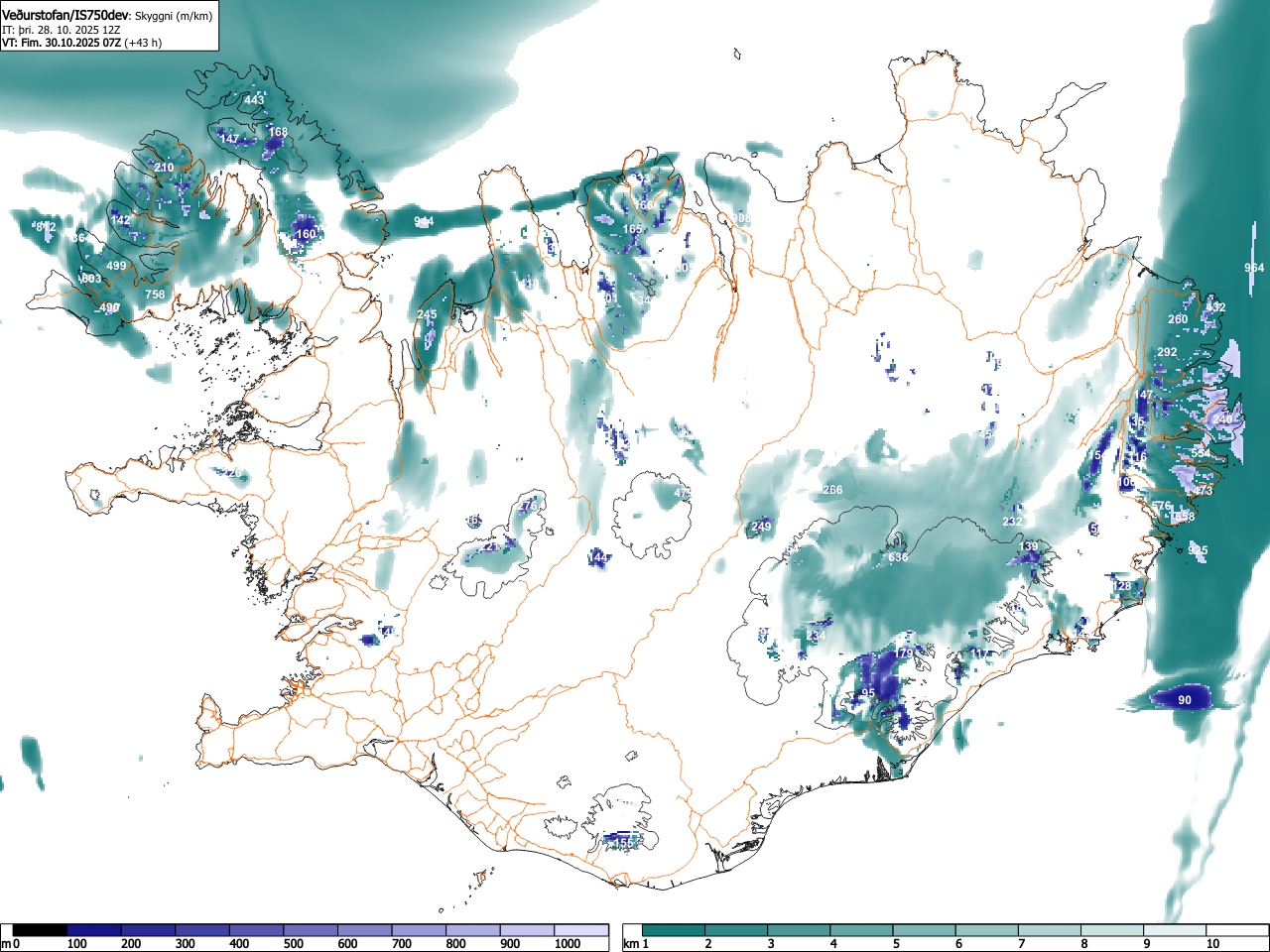Click the '1000' meter legend label
Viewport: 1270px width, 952px height.
click(567, 944)
